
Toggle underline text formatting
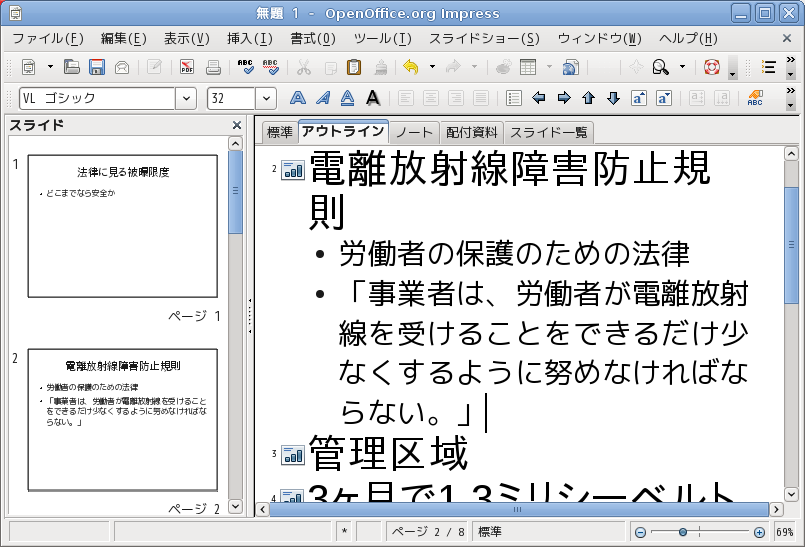click(x=347, y=98)
